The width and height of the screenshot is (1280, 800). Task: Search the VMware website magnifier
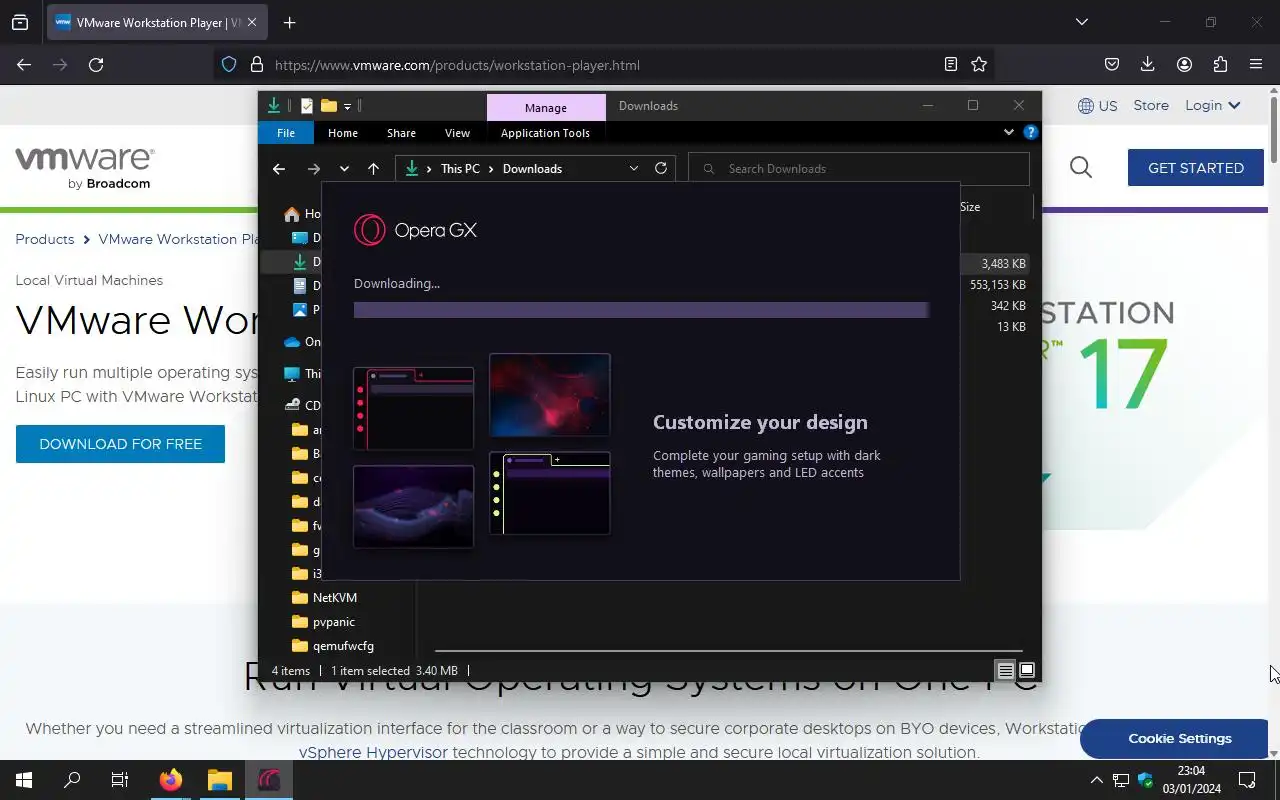click(1081, 167)
